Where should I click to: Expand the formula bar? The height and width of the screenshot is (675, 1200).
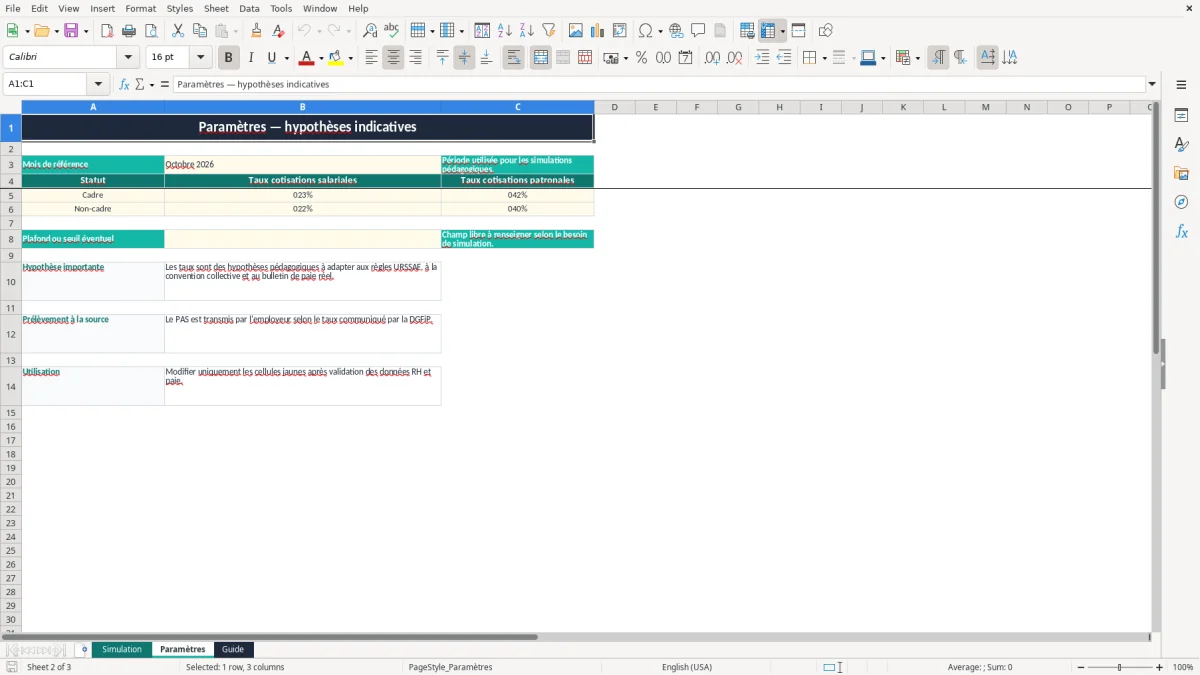(1152, 84)
